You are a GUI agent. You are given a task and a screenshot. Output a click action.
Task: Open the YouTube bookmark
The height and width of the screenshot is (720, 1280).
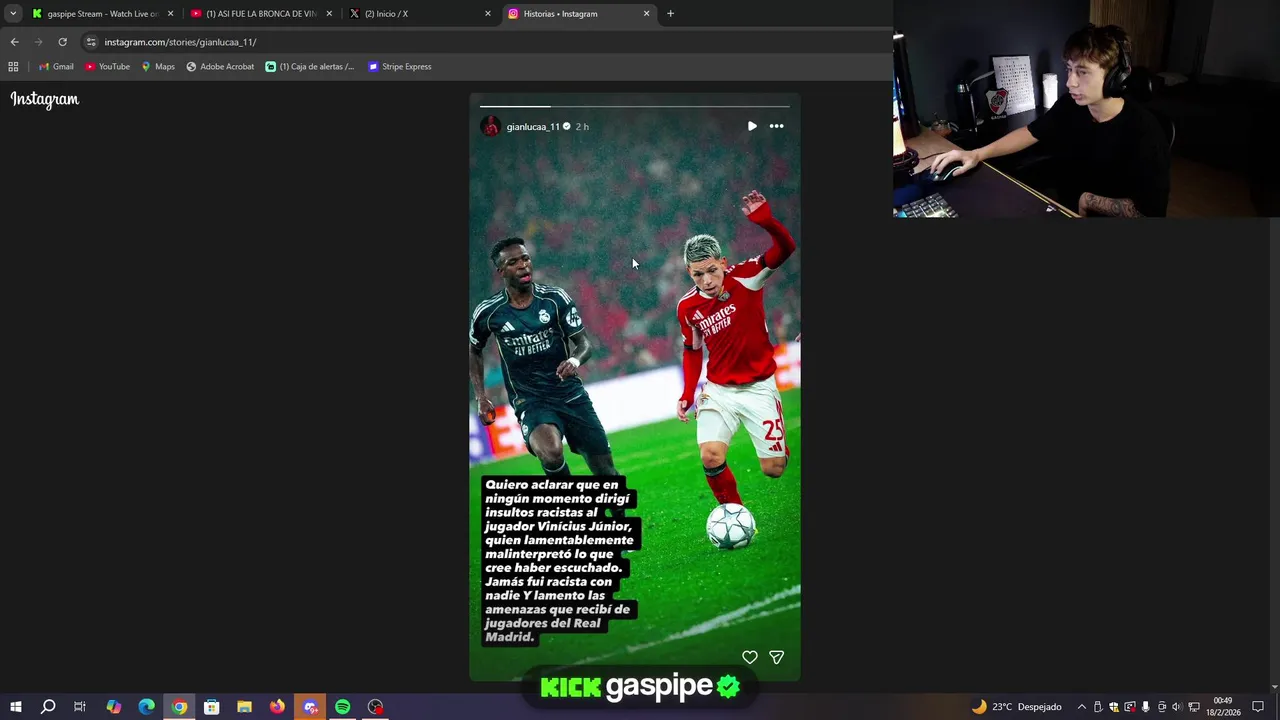(x=107, y=67)
